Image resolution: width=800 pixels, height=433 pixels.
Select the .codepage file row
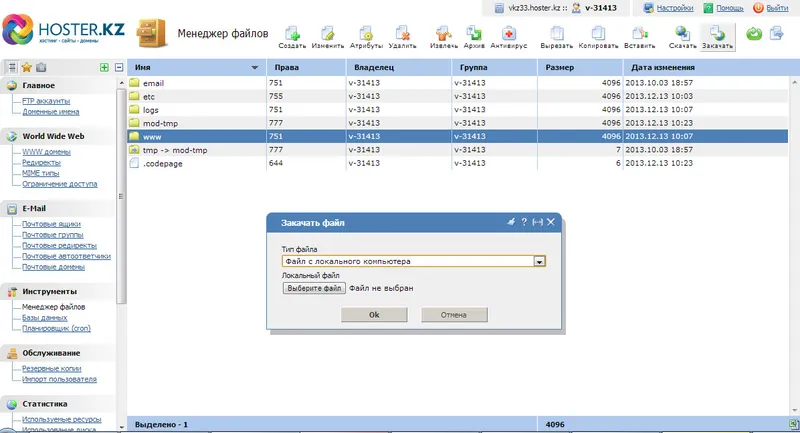[459, 163]
